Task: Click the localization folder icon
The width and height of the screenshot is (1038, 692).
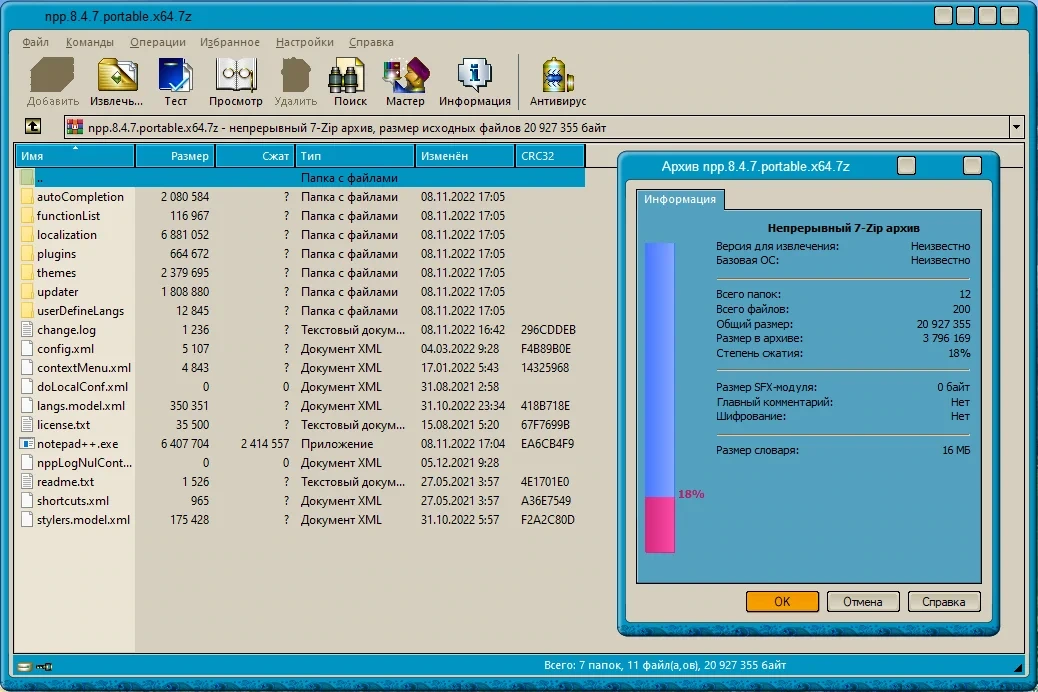Action: [26, 235]
